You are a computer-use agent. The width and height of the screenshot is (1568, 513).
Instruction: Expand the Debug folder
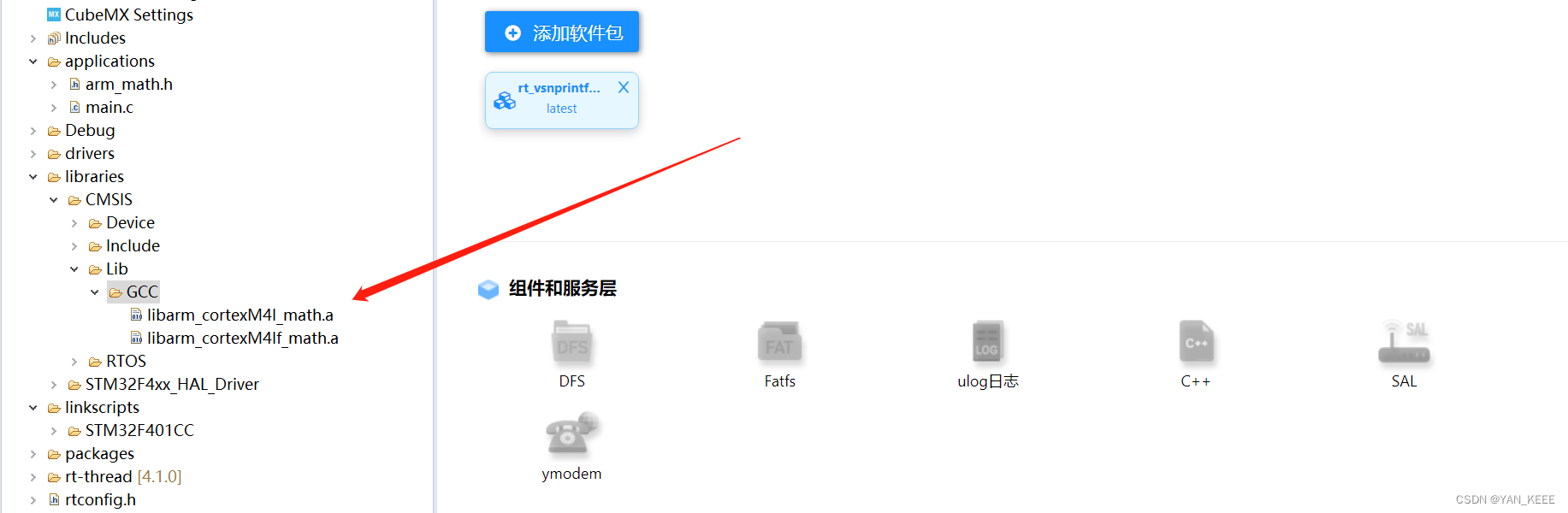[x=33, y=131]
